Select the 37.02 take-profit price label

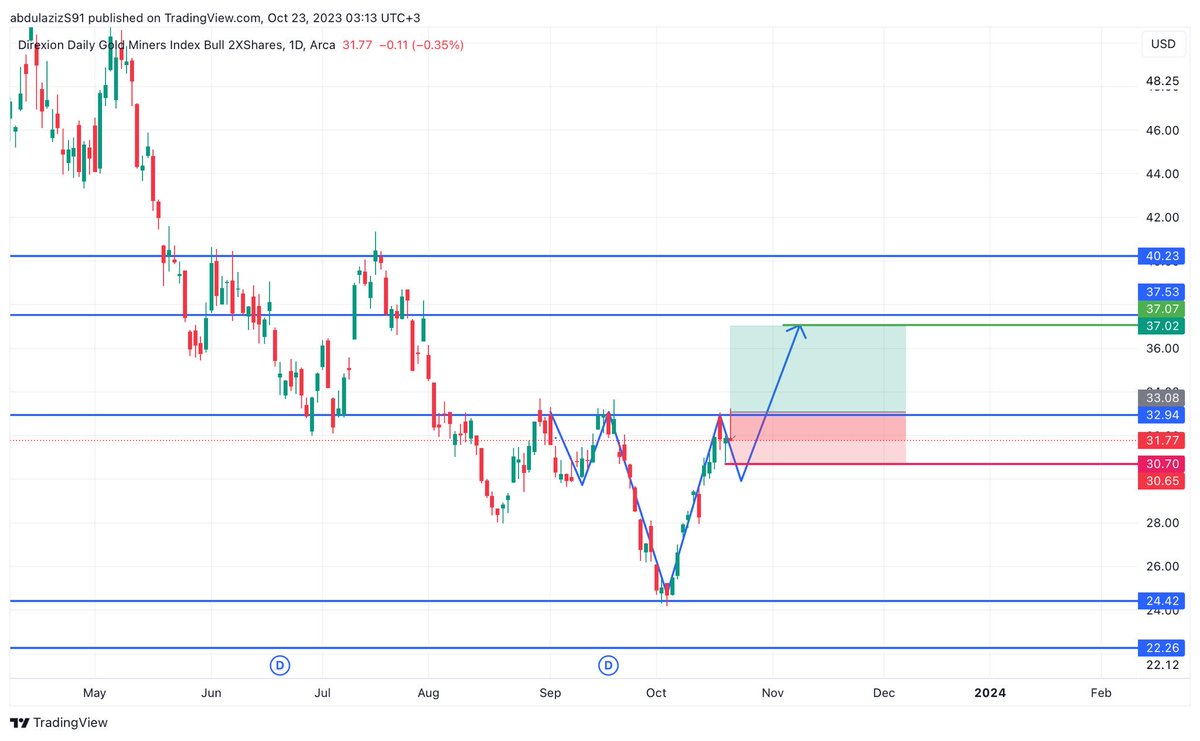click(1163, 326)
